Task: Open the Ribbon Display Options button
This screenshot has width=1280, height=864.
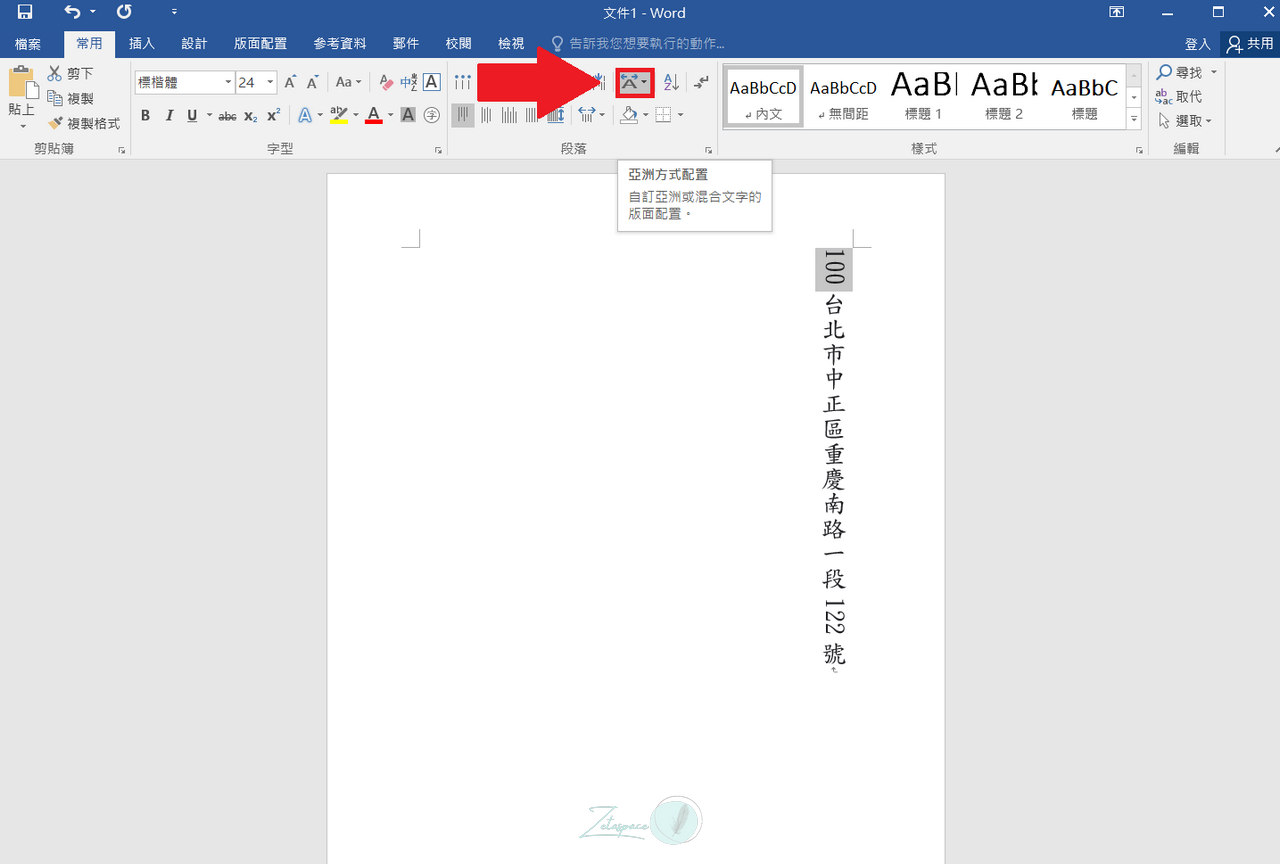Action: (1116, 13)
